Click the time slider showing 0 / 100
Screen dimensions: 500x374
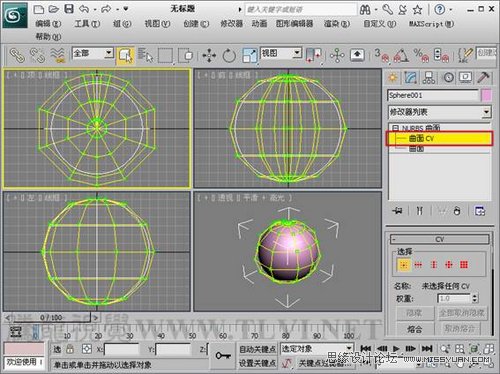51,318
